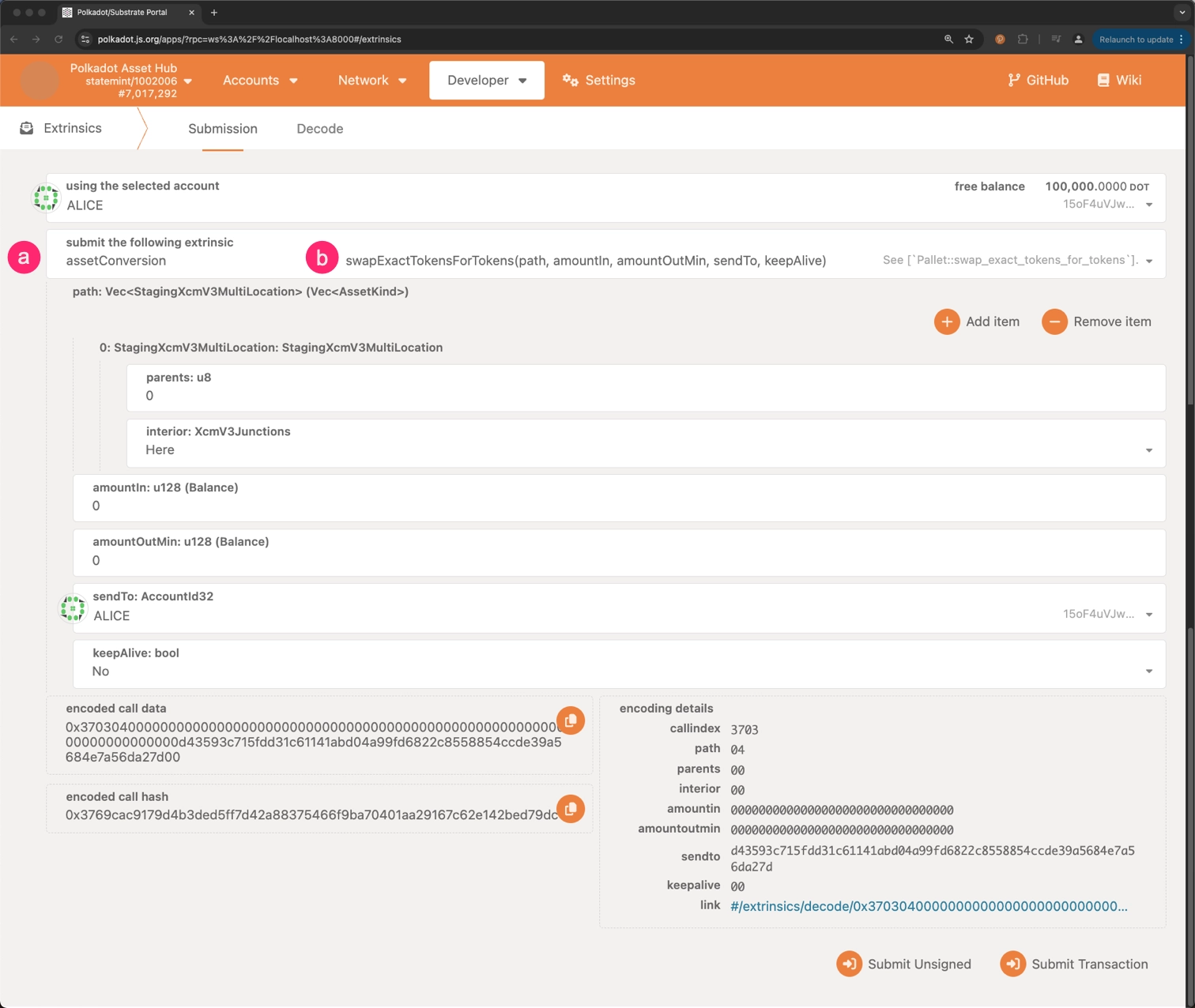Switch to the Decode tab

point(319,129)
